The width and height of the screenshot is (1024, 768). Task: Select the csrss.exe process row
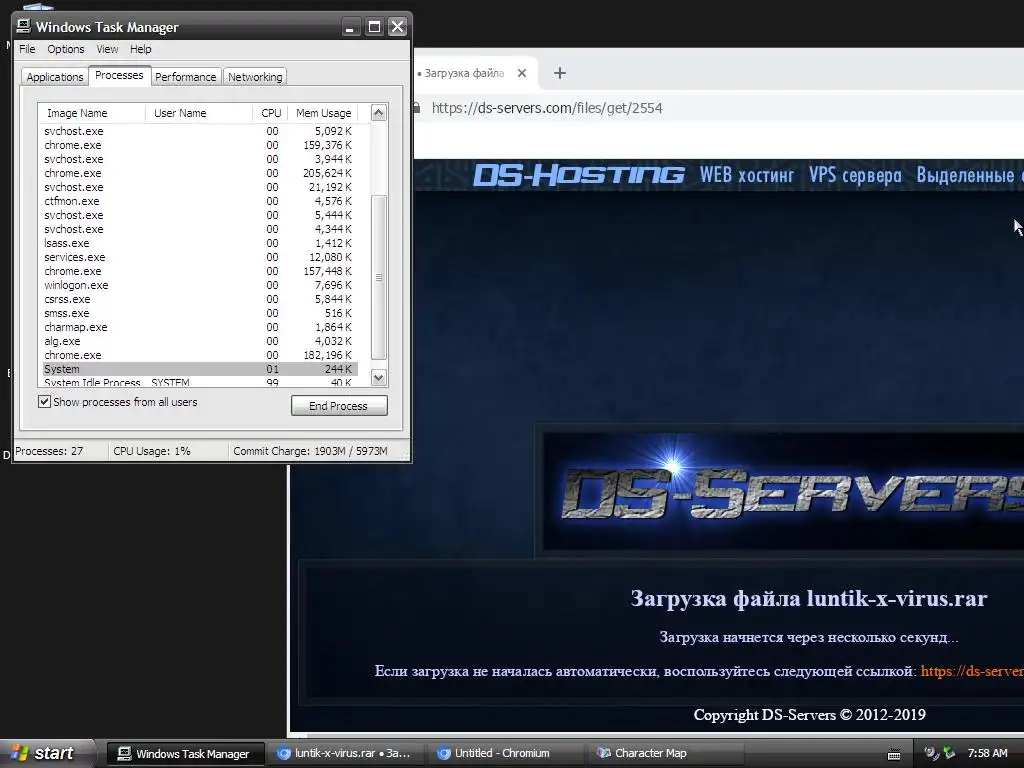click(x=200, y=299)
